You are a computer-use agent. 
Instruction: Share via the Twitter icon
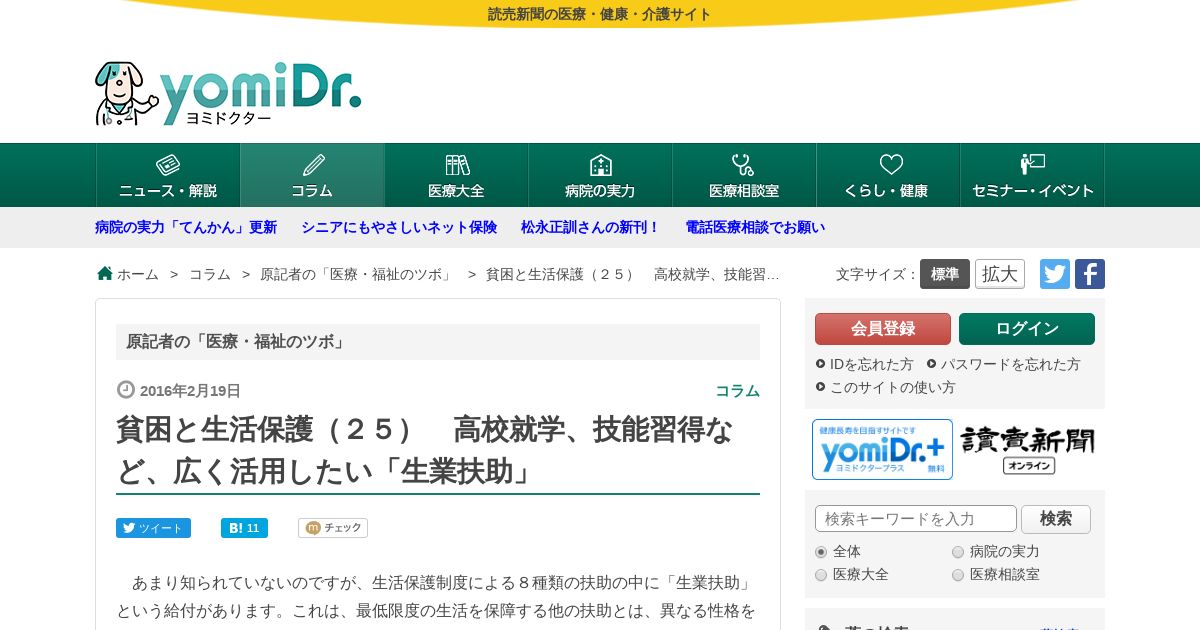pos(1055,274)
